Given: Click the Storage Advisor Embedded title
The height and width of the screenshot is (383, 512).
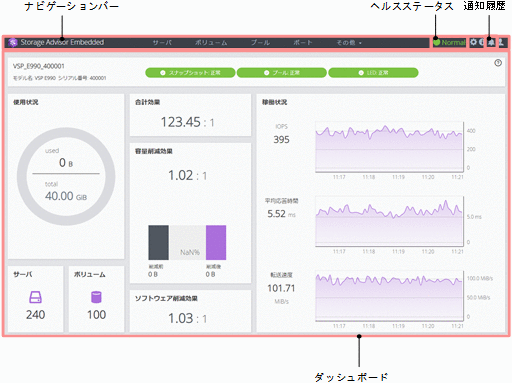Looking at the screenshot, I should coord(62,42).
